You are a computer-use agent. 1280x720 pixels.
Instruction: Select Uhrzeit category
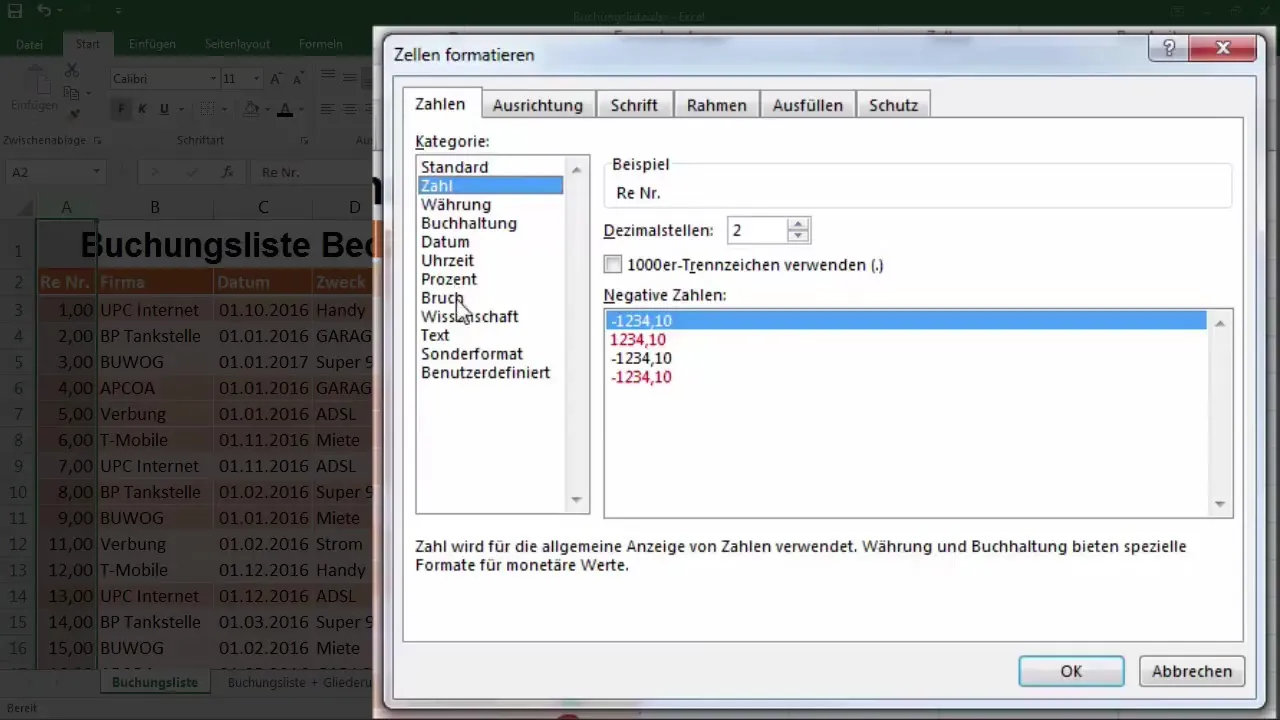coord(490,260)
